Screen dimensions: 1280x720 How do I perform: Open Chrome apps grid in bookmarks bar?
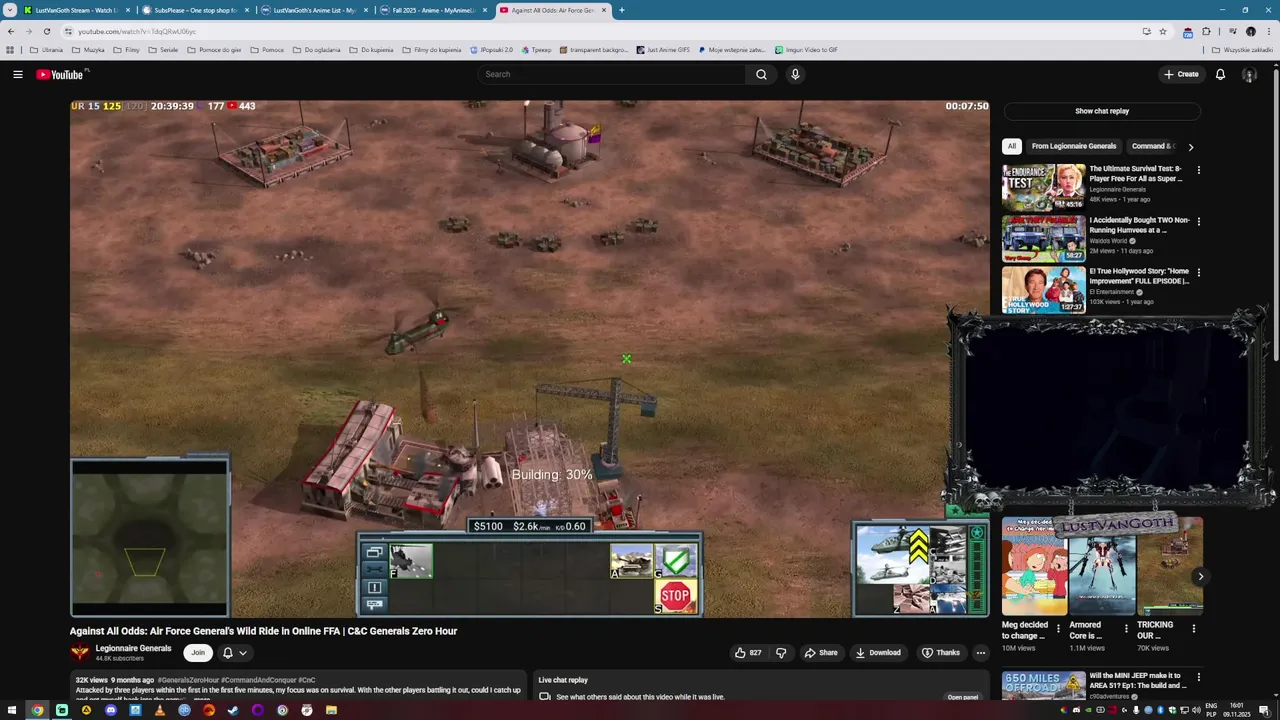(10, 49)
